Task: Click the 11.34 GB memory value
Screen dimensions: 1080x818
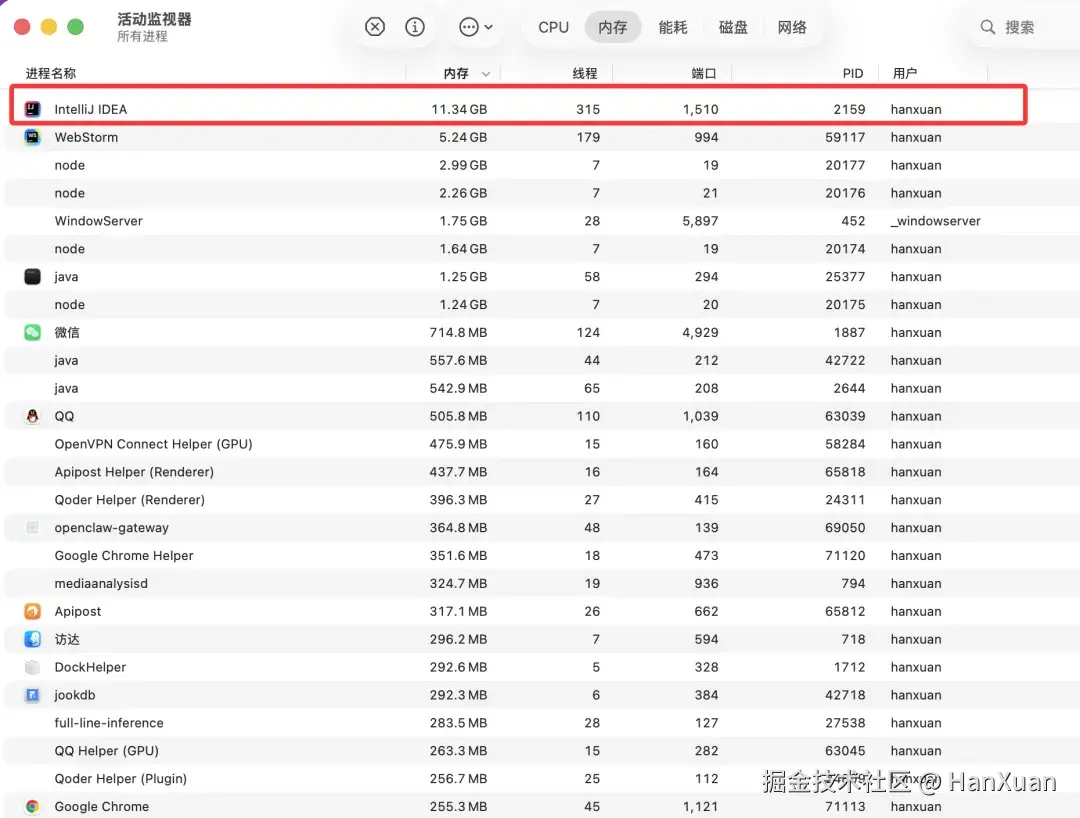Action: click(x=459, y=109)
